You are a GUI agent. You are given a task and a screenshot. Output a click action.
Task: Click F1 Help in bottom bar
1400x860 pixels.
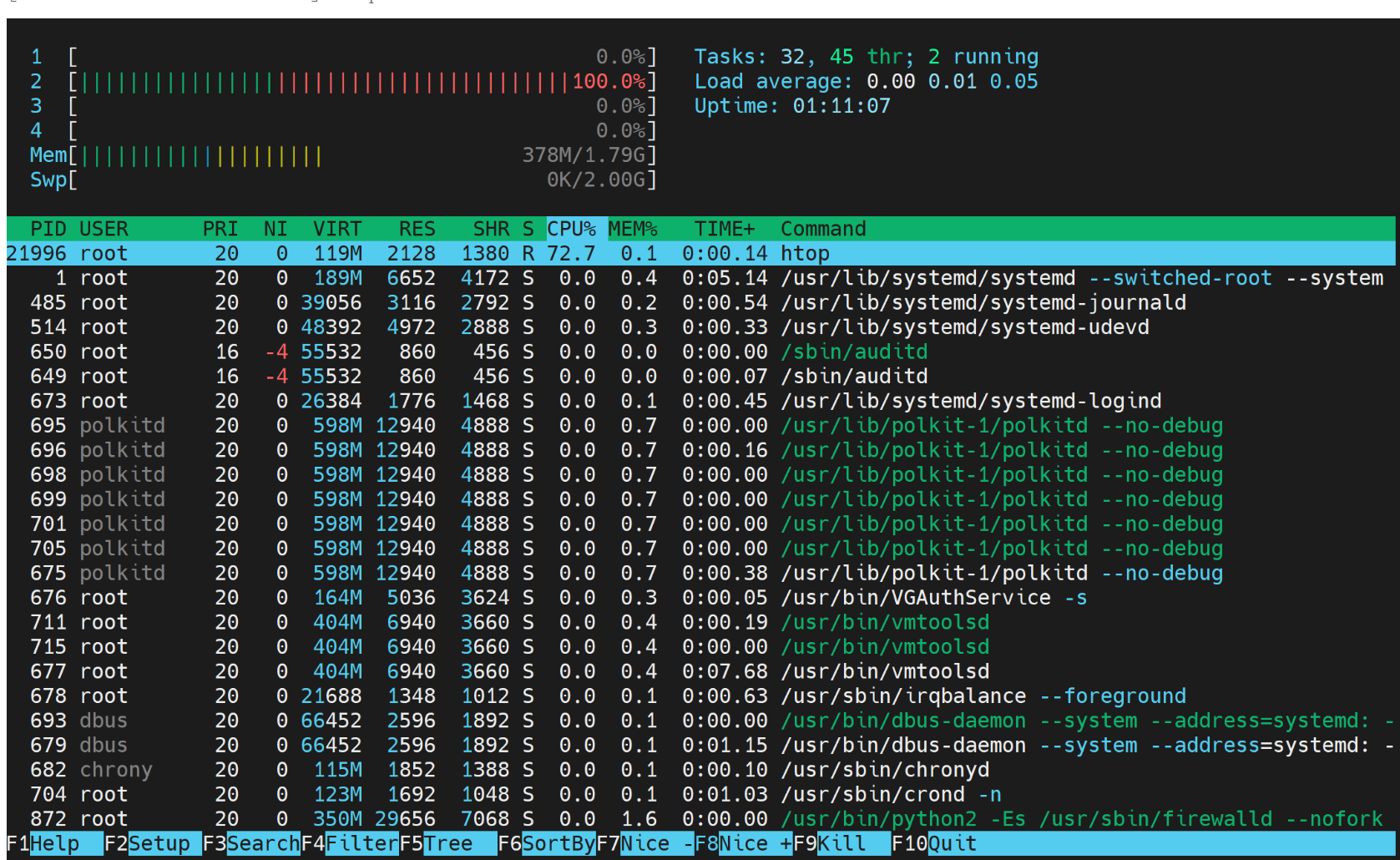click(x=54, y=844)
